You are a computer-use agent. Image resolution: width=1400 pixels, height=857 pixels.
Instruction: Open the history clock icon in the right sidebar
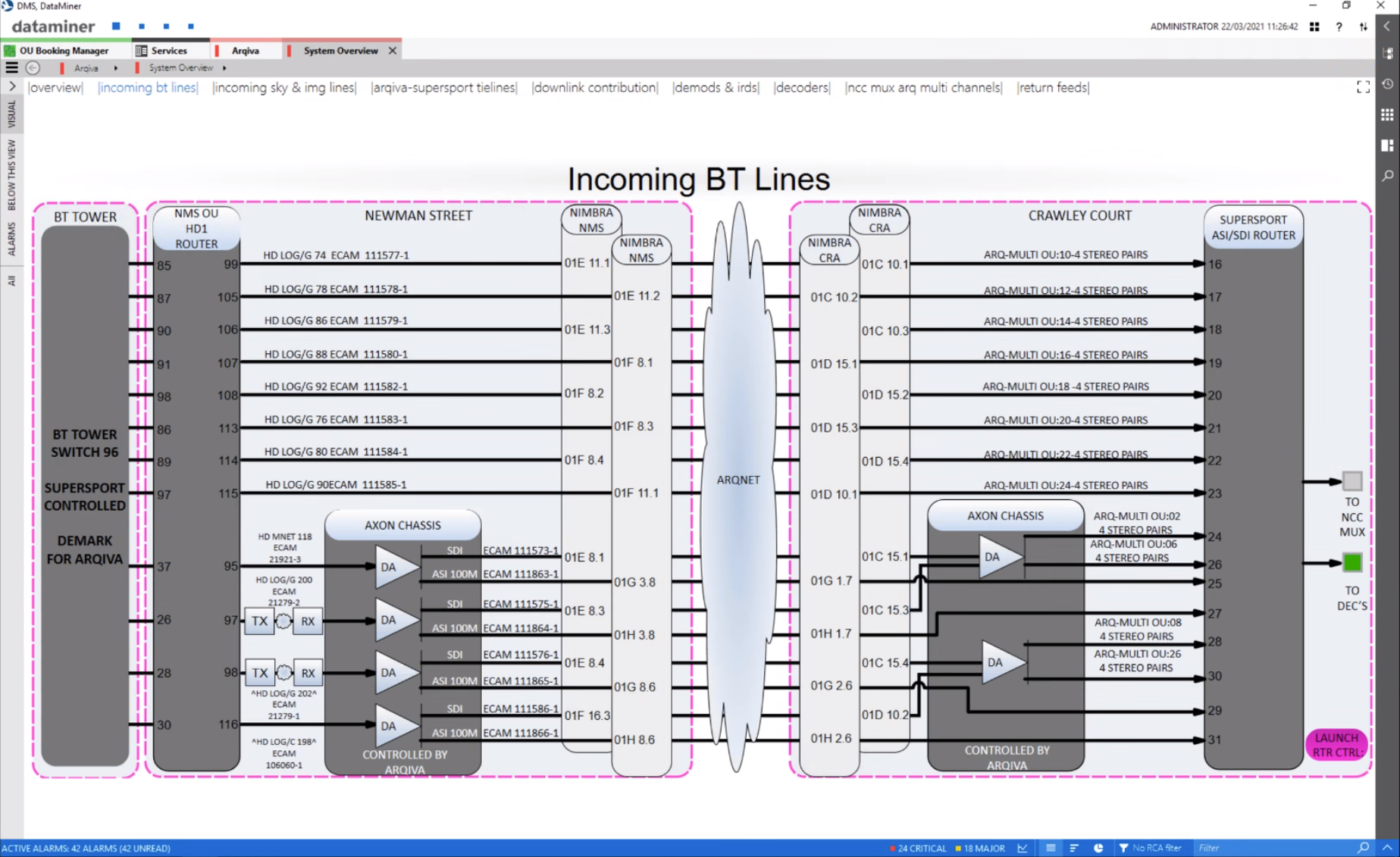click(x=1387, y=83)
